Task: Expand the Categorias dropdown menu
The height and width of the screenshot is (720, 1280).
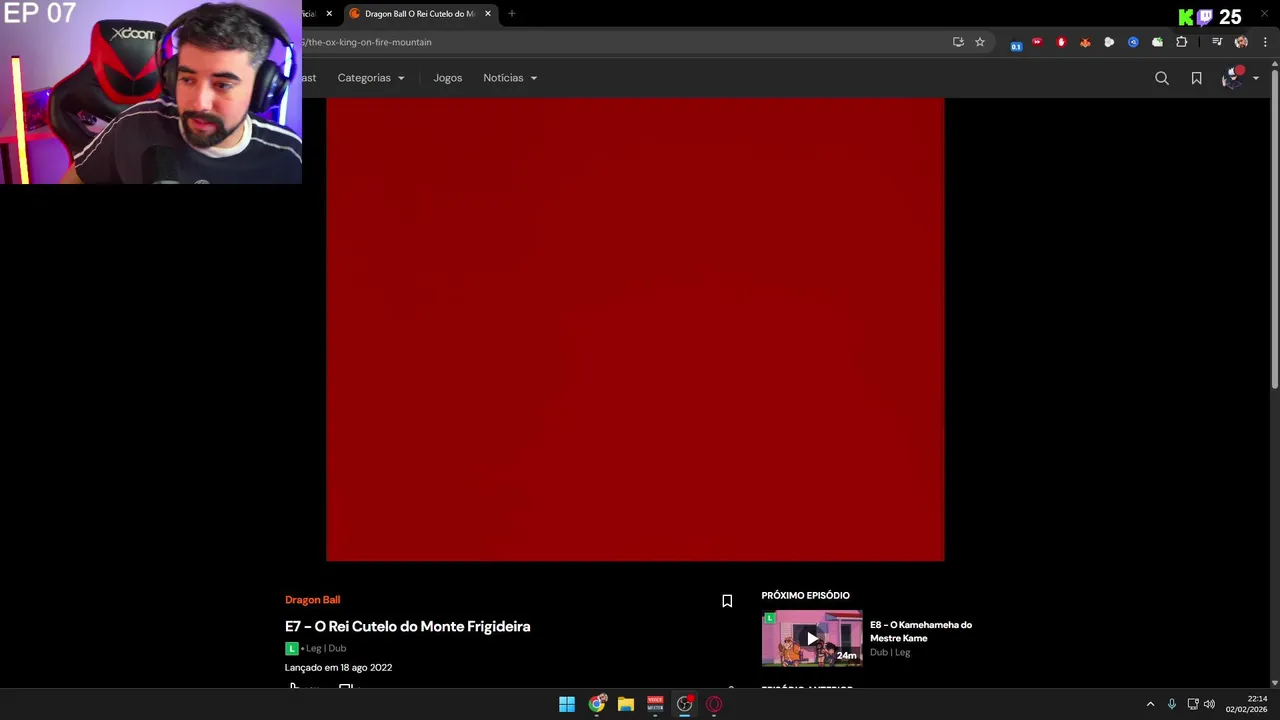Action: click(371, 78)
